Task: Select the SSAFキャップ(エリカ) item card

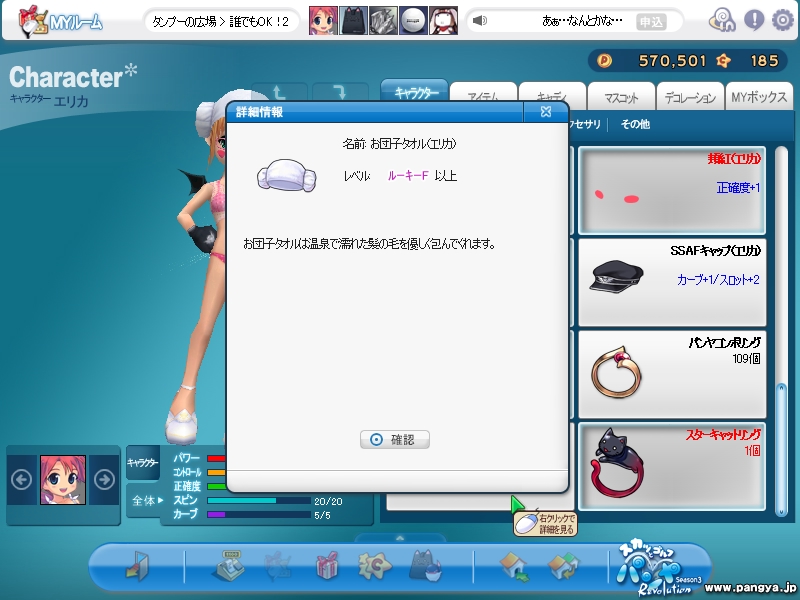Action: click(672, 282)
